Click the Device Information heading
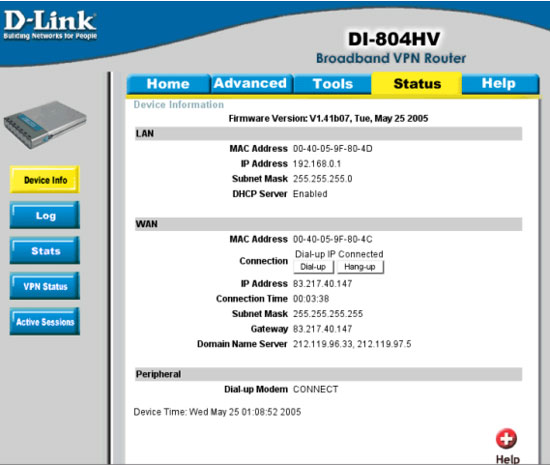550x465 pixels. coord(179,105)
